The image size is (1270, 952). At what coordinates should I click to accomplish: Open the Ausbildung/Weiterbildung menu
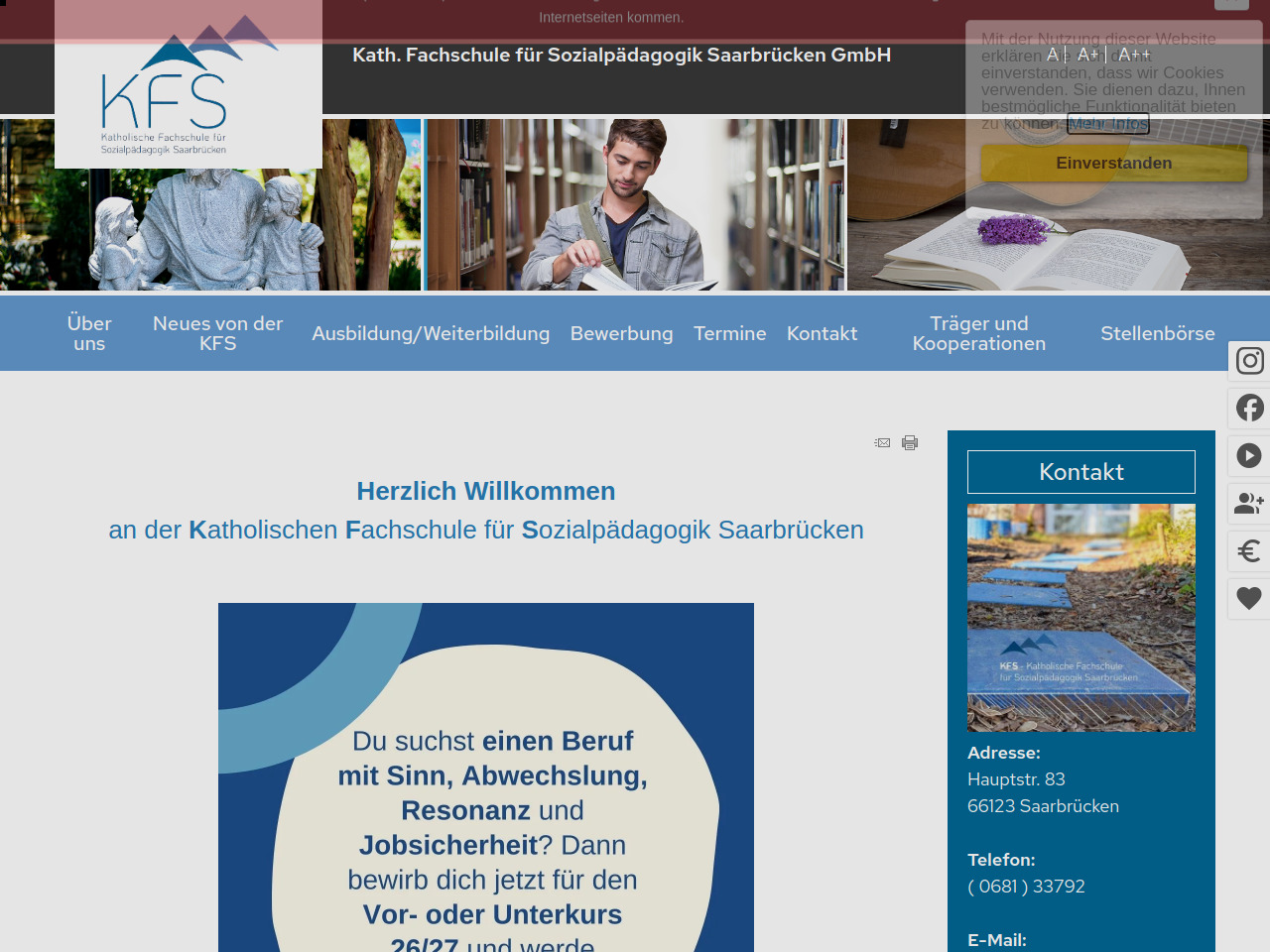click(x=431, y=334)
